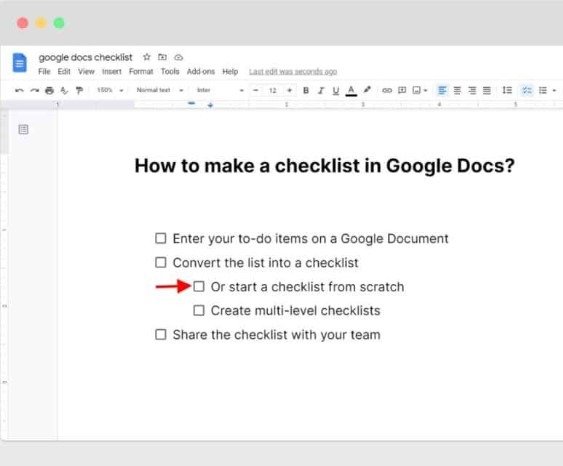Check 'Share the checklist with your team' box
563x466 pixels.
point(160,335)
